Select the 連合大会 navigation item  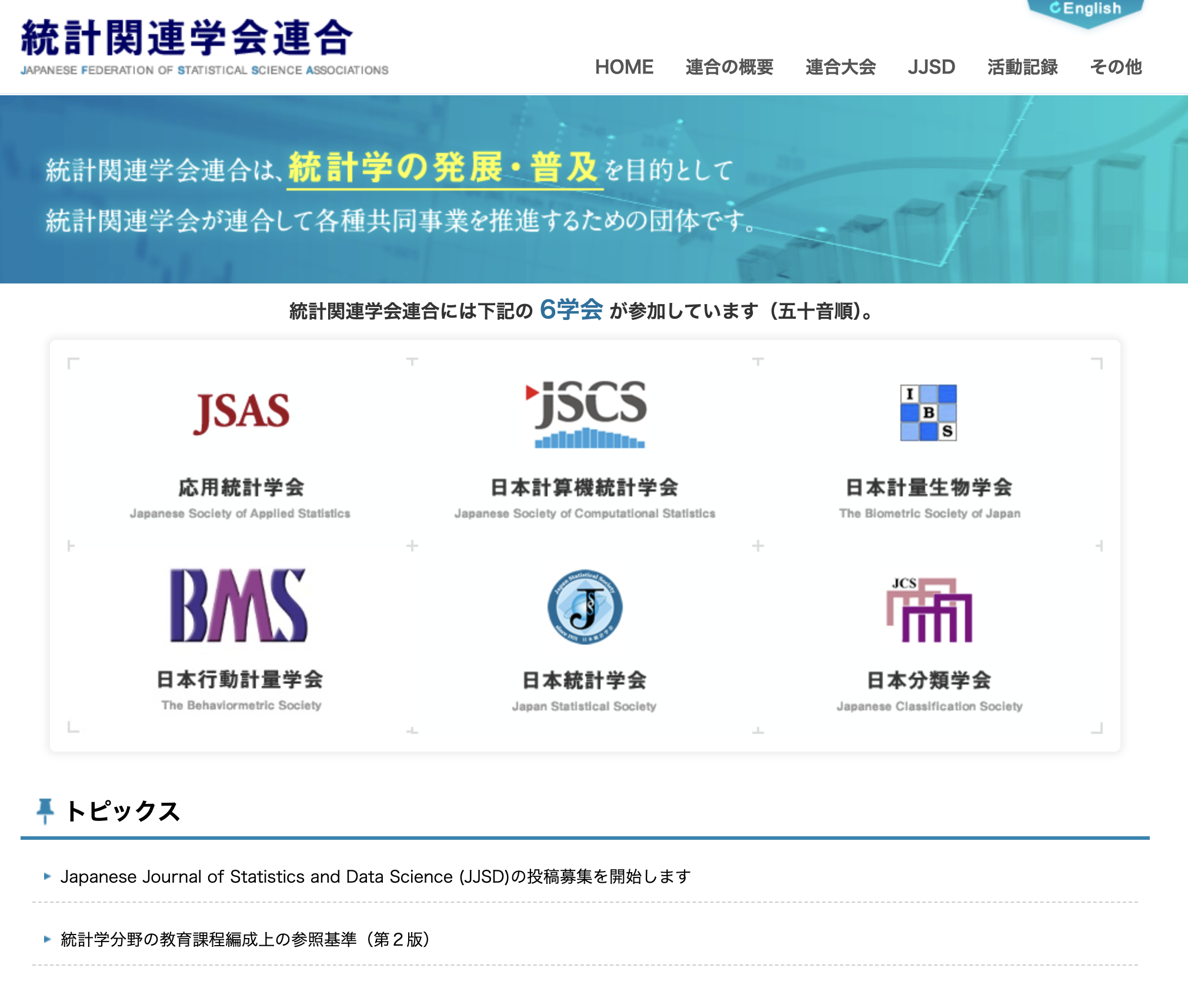click(x=840, y=68)
